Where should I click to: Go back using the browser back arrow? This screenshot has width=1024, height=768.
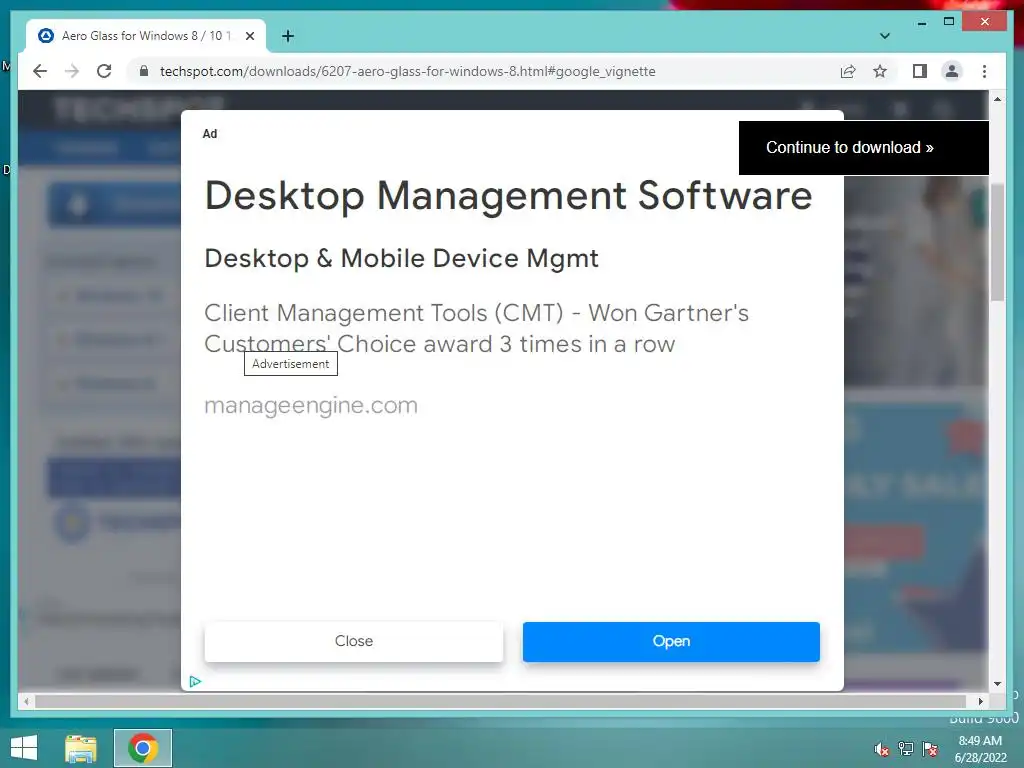click(40, 71)
